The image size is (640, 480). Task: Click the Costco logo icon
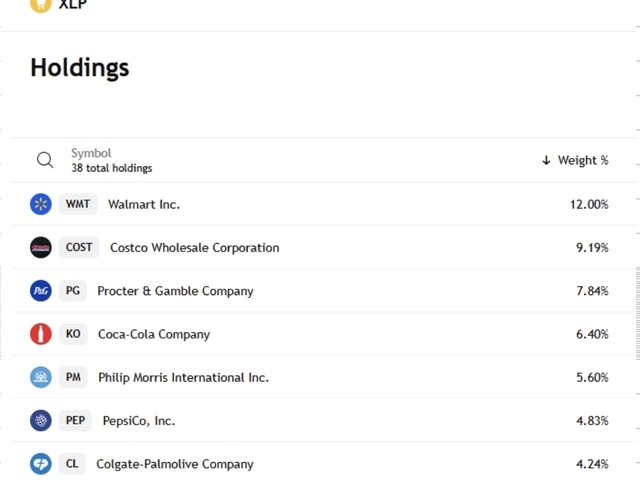click(41, 248)
